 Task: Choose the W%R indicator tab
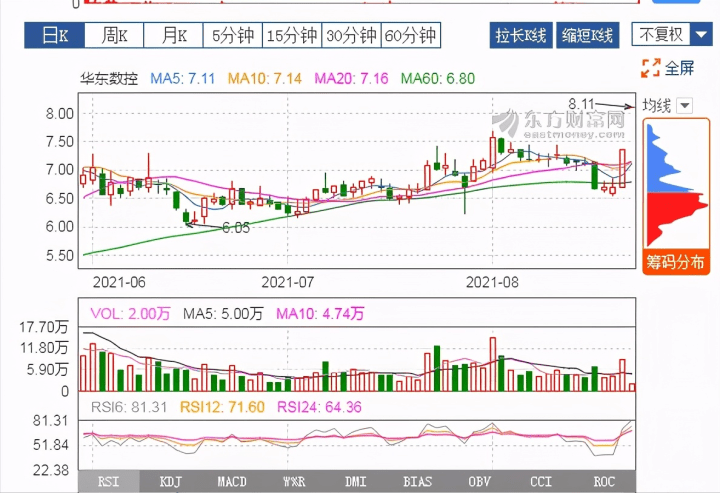pos(293,481)
